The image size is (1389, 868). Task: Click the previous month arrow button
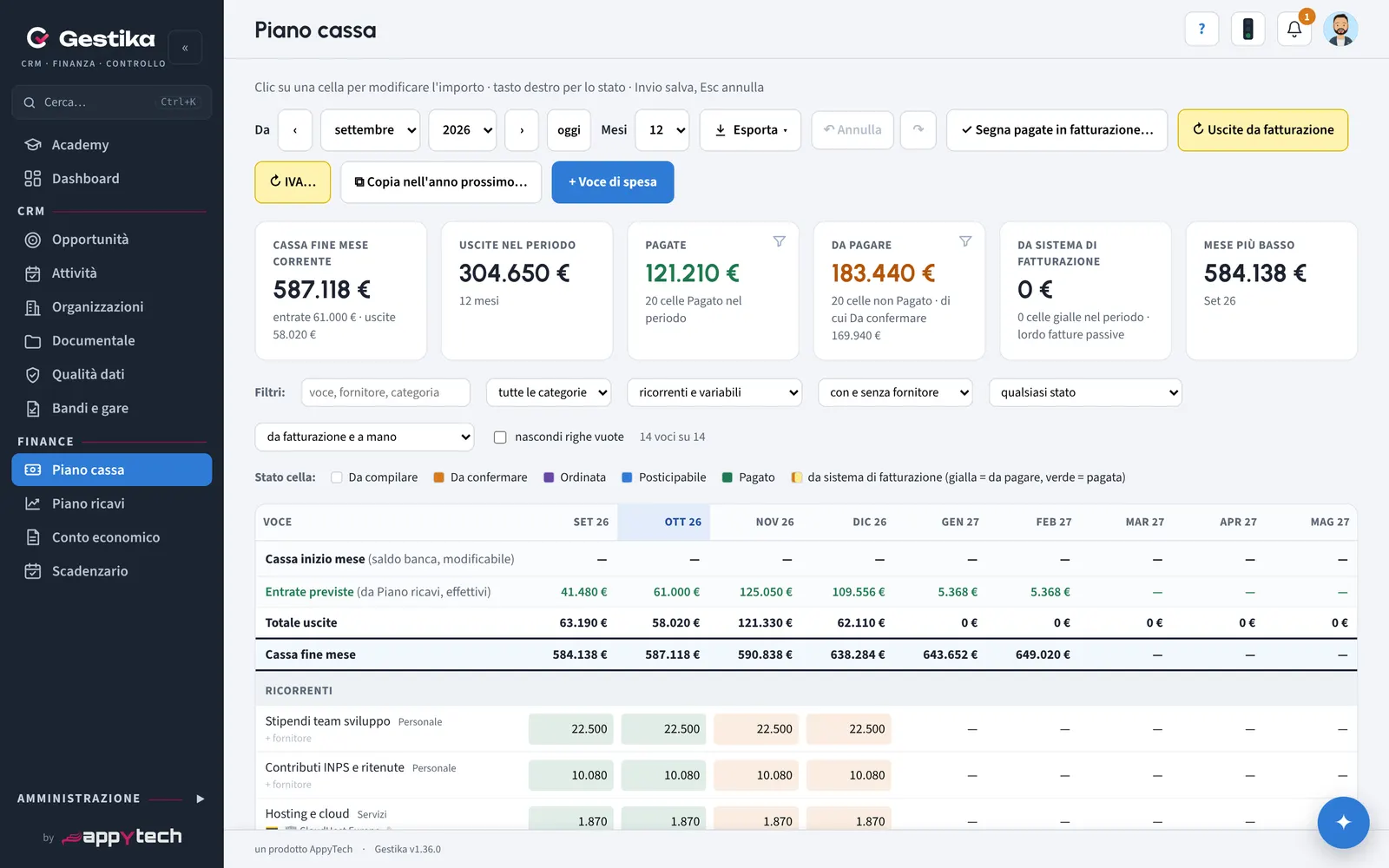tap(295, 130)
